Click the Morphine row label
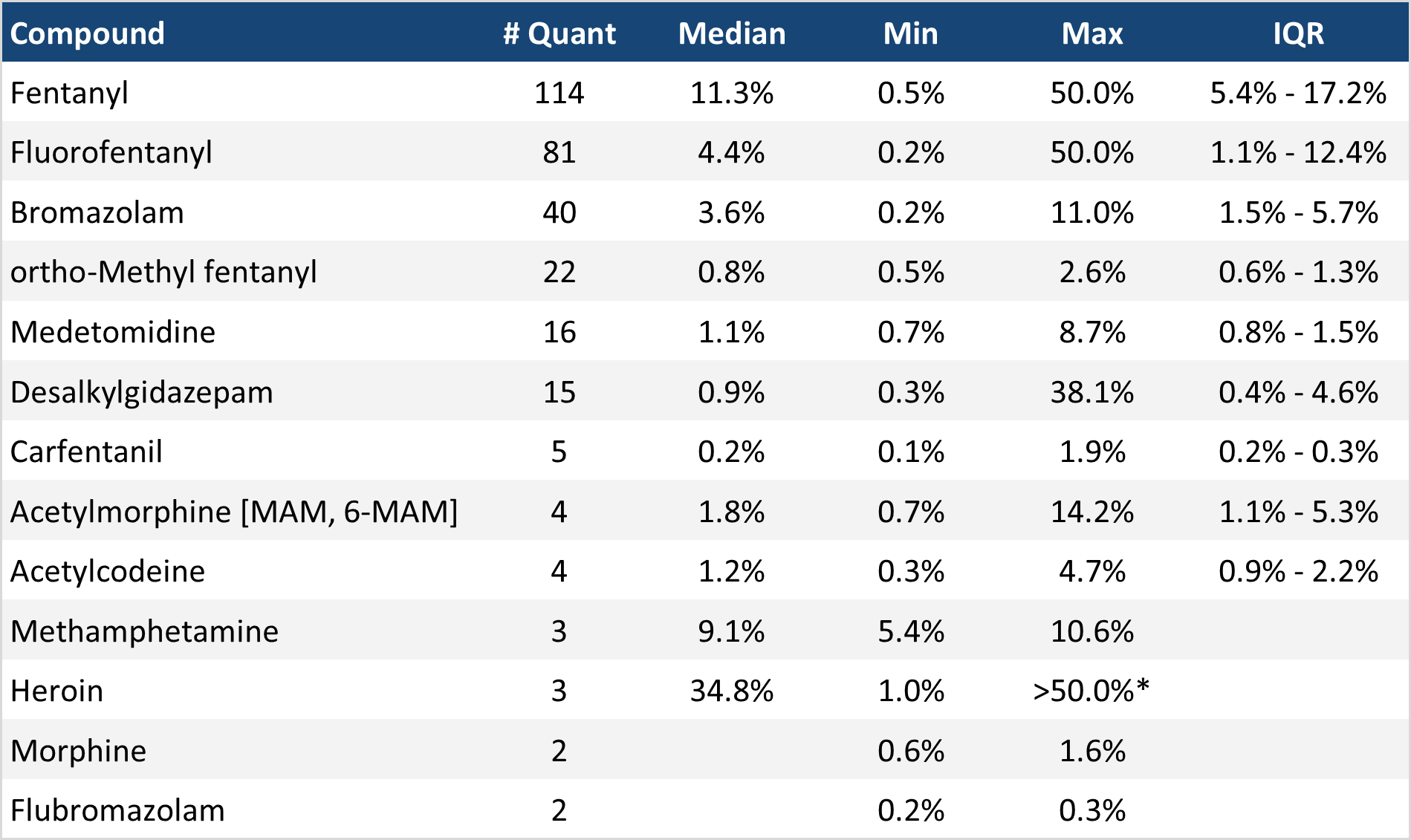Screen dimensions: 1411x840 tap(79, 751)
